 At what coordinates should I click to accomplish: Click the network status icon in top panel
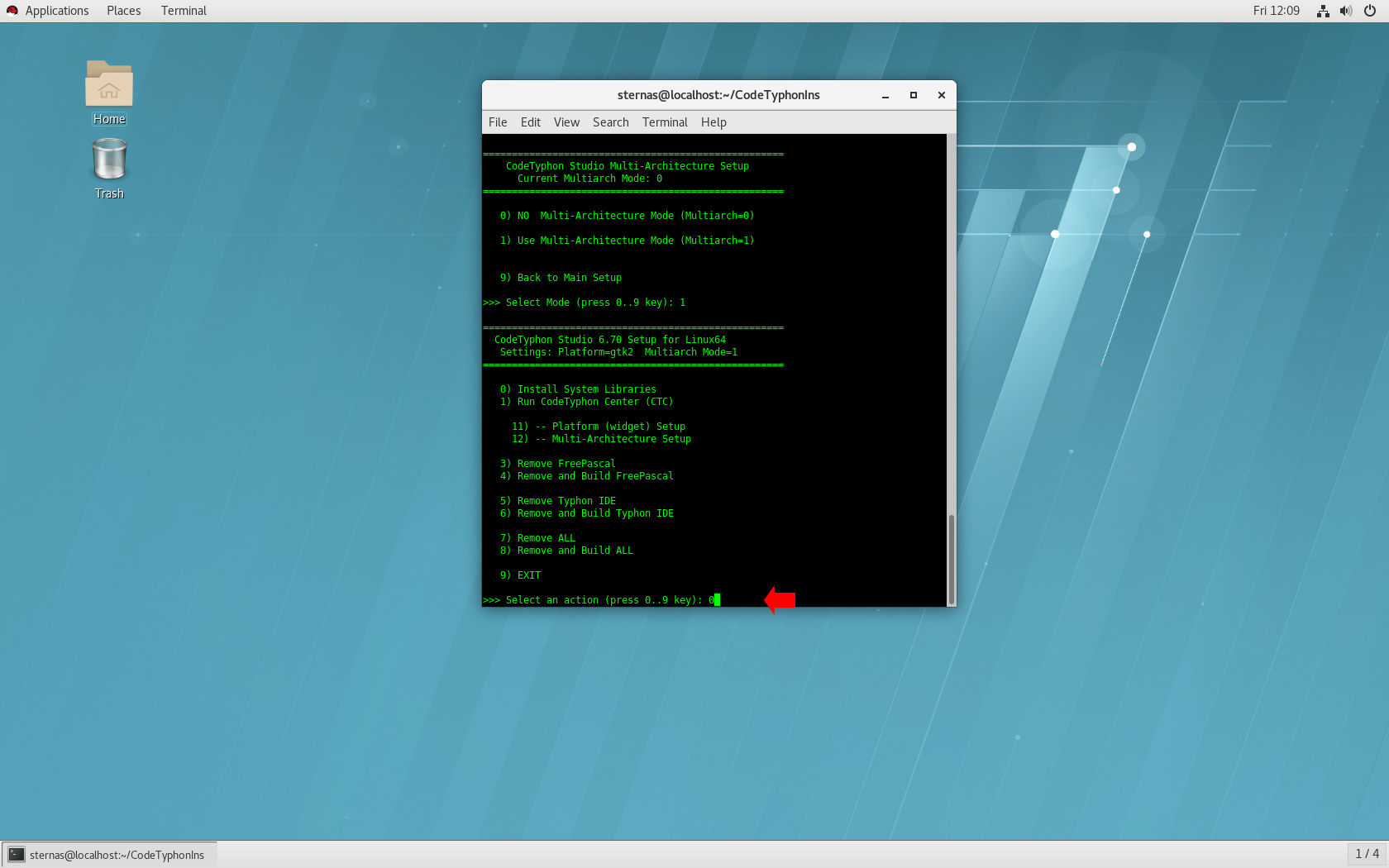tap(1323, 11)
